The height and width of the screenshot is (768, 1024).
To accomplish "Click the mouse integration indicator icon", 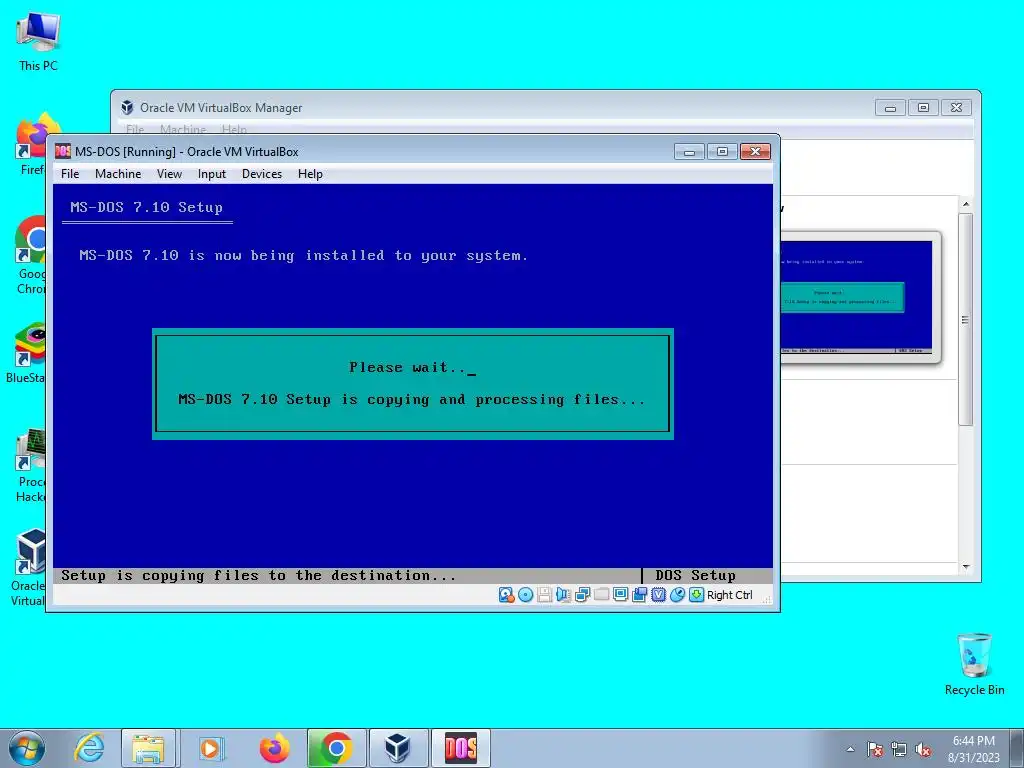I will pos(677,595).
